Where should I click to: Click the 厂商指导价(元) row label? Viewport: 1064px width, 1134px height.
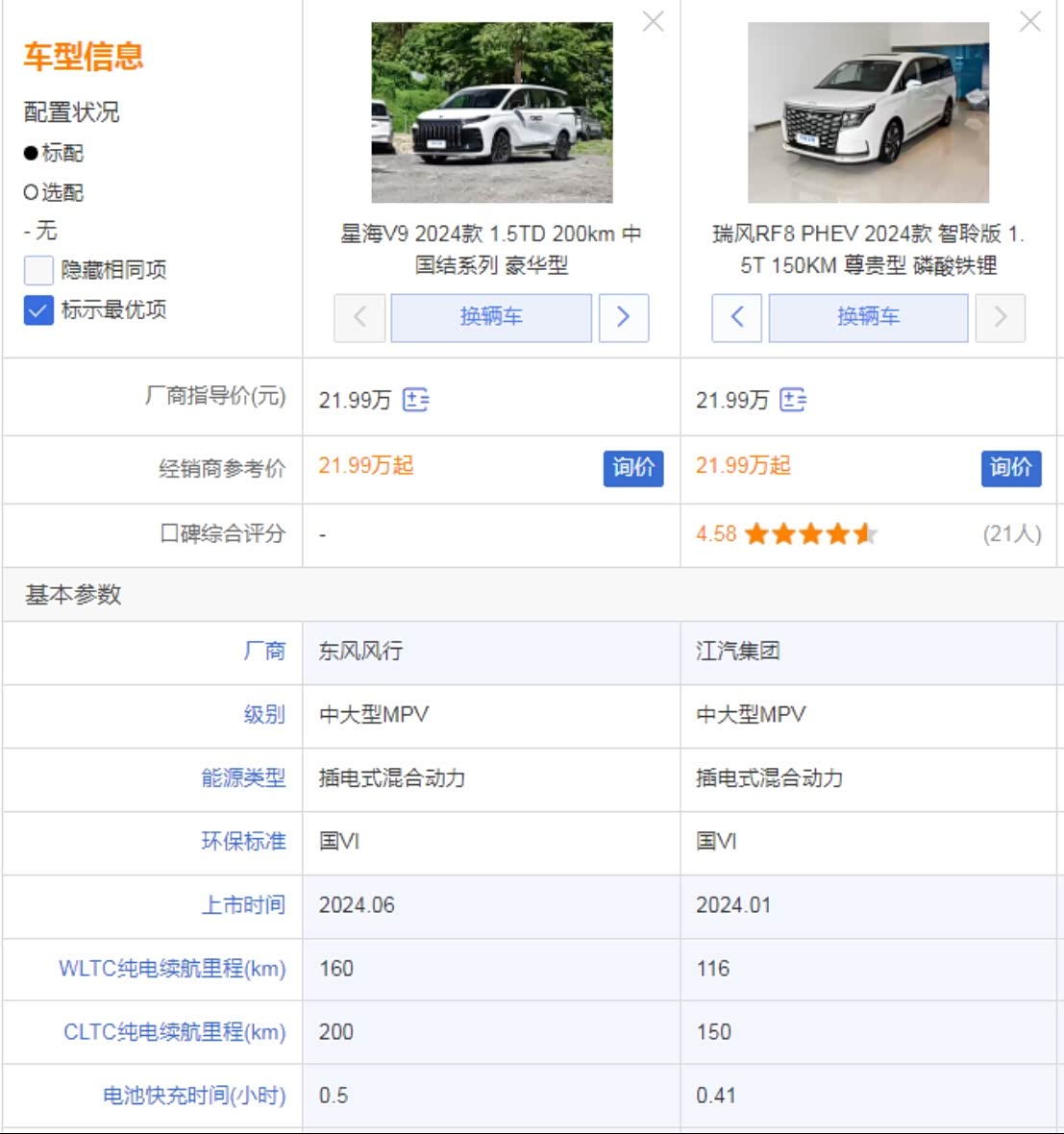215,396
